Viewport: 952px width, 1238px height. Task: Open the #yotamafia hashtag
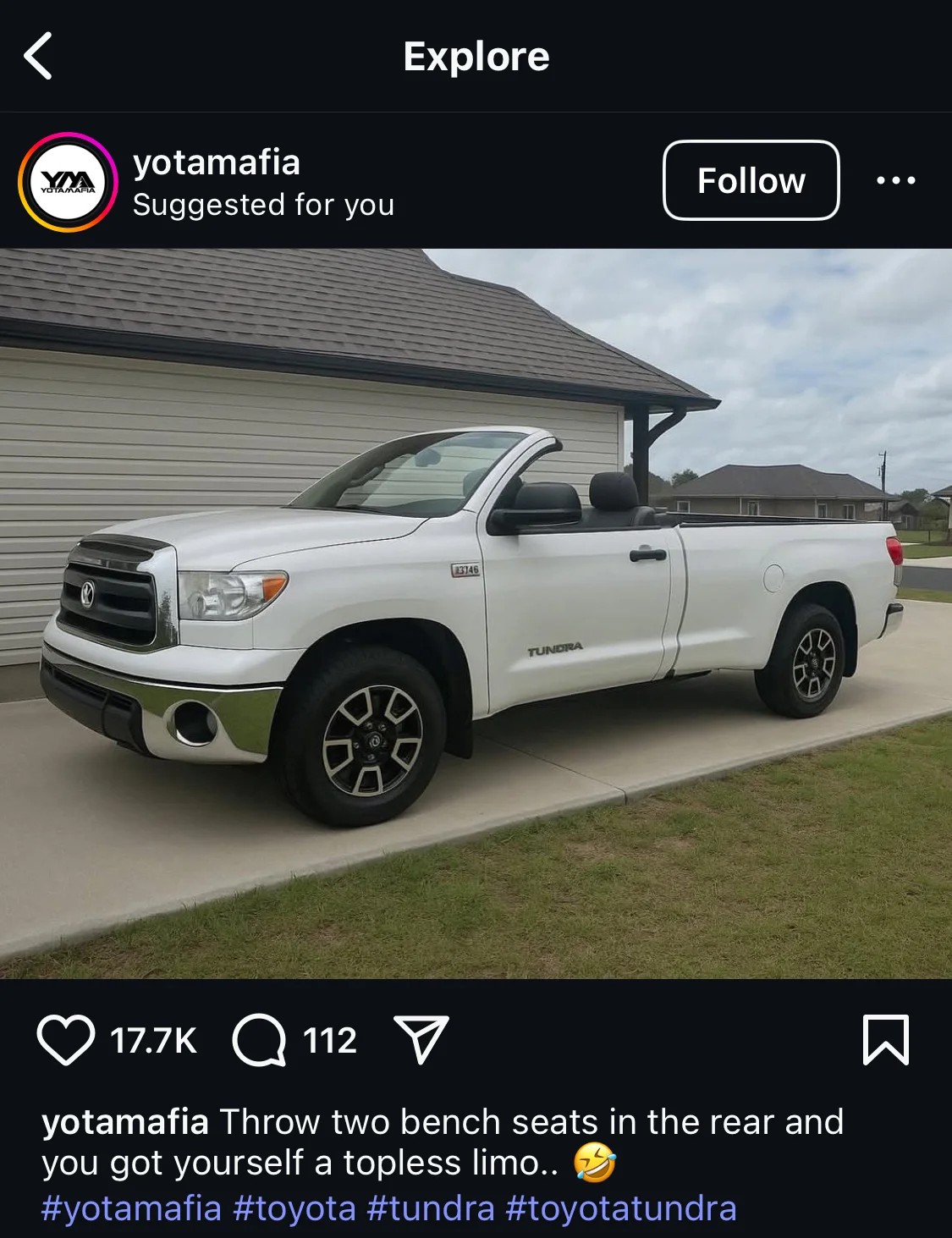[131, 1208]
